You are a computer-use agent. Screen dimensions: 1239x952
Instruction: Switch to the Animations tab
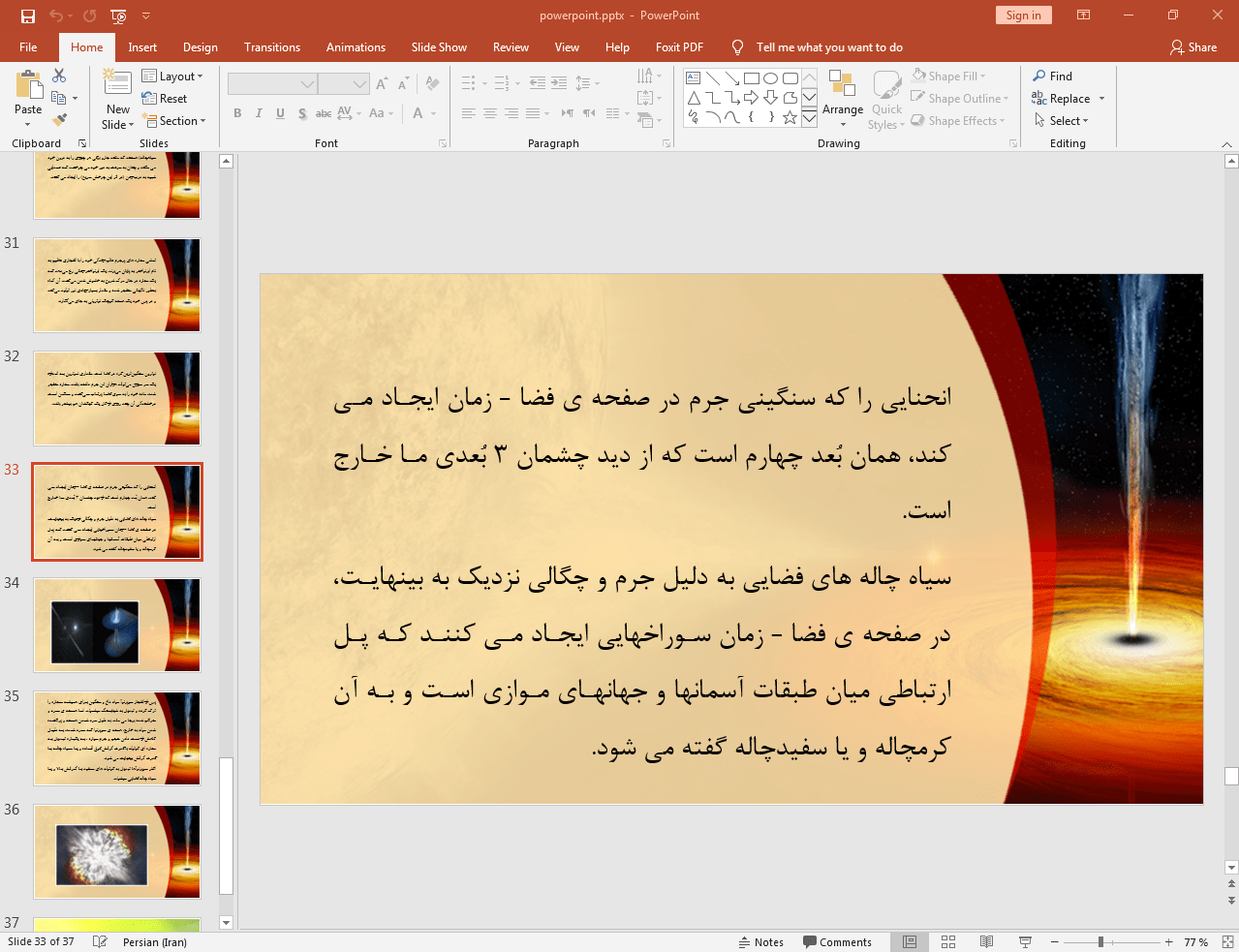pyautogui.click(x=356, y=47)
